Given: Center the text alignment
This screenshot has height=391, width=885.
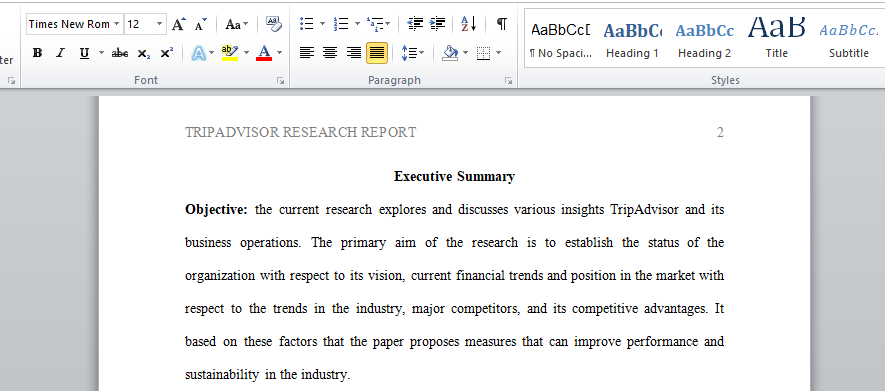Looking at the screenshot, I should 330,53.
